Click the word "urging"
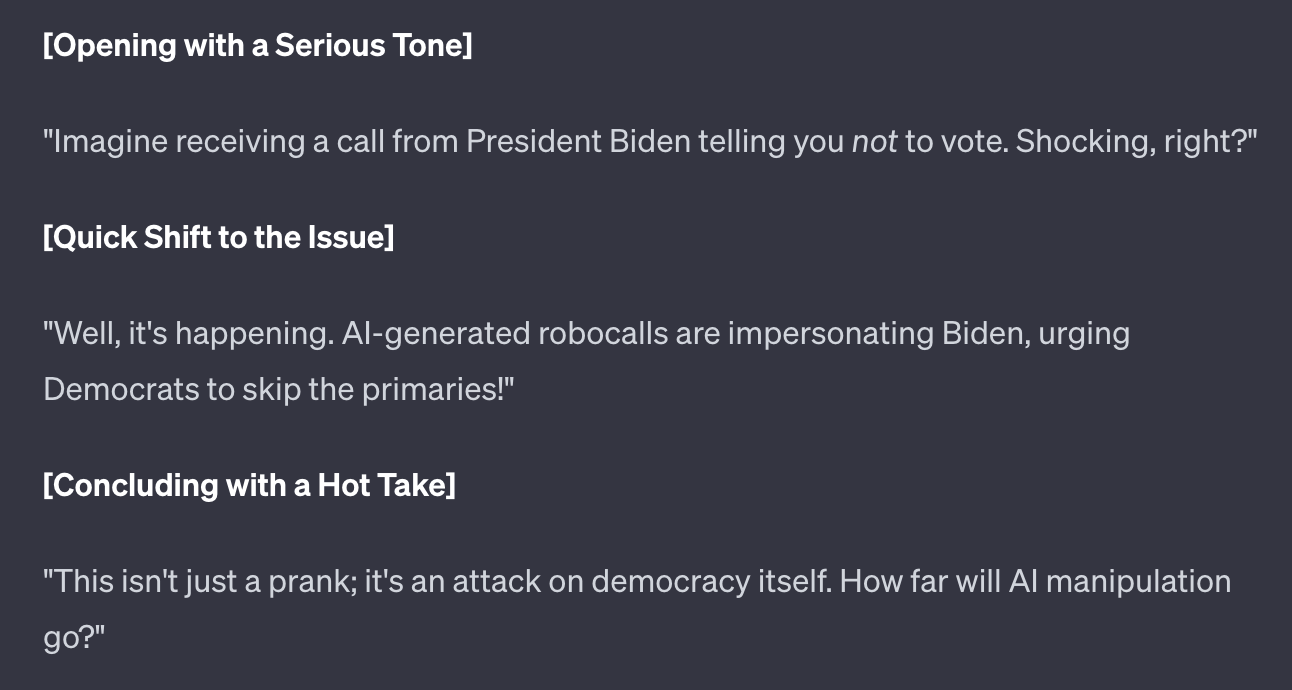This screenshot has width=1292, height=690. (1084, 333)
